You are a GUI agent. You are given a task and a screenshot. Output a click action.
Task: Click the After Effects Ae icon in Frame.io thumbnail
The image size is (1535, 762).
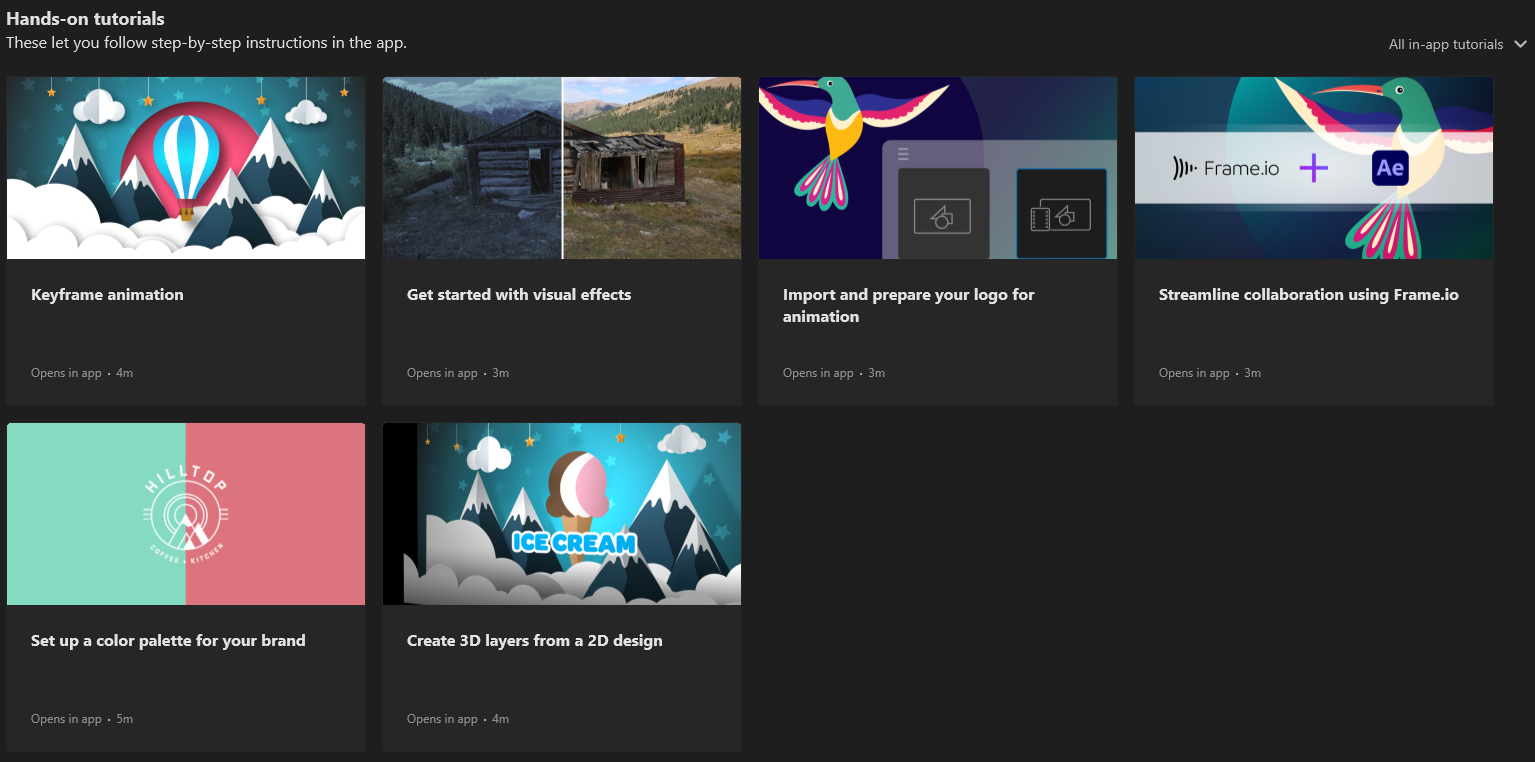[1390, 168]
